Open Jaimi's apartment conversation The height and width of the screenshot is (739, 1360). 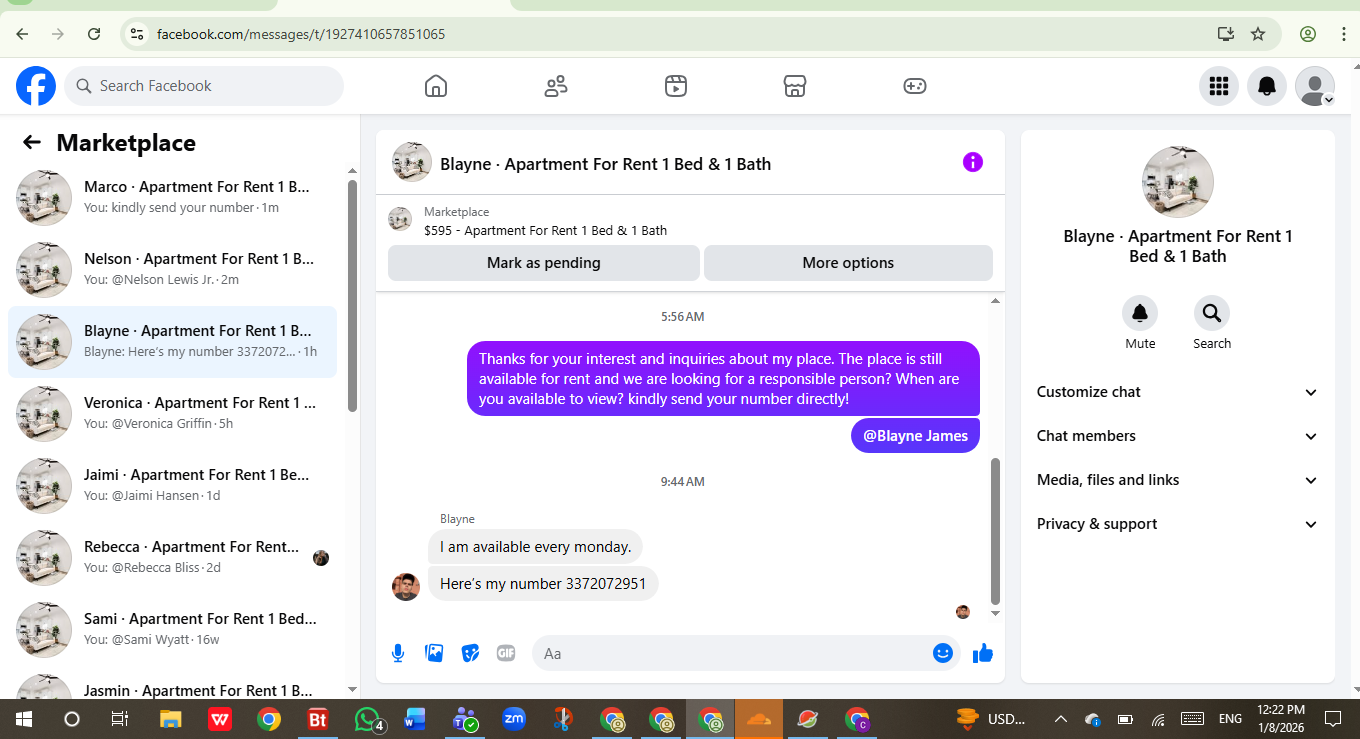pos(172,486)
